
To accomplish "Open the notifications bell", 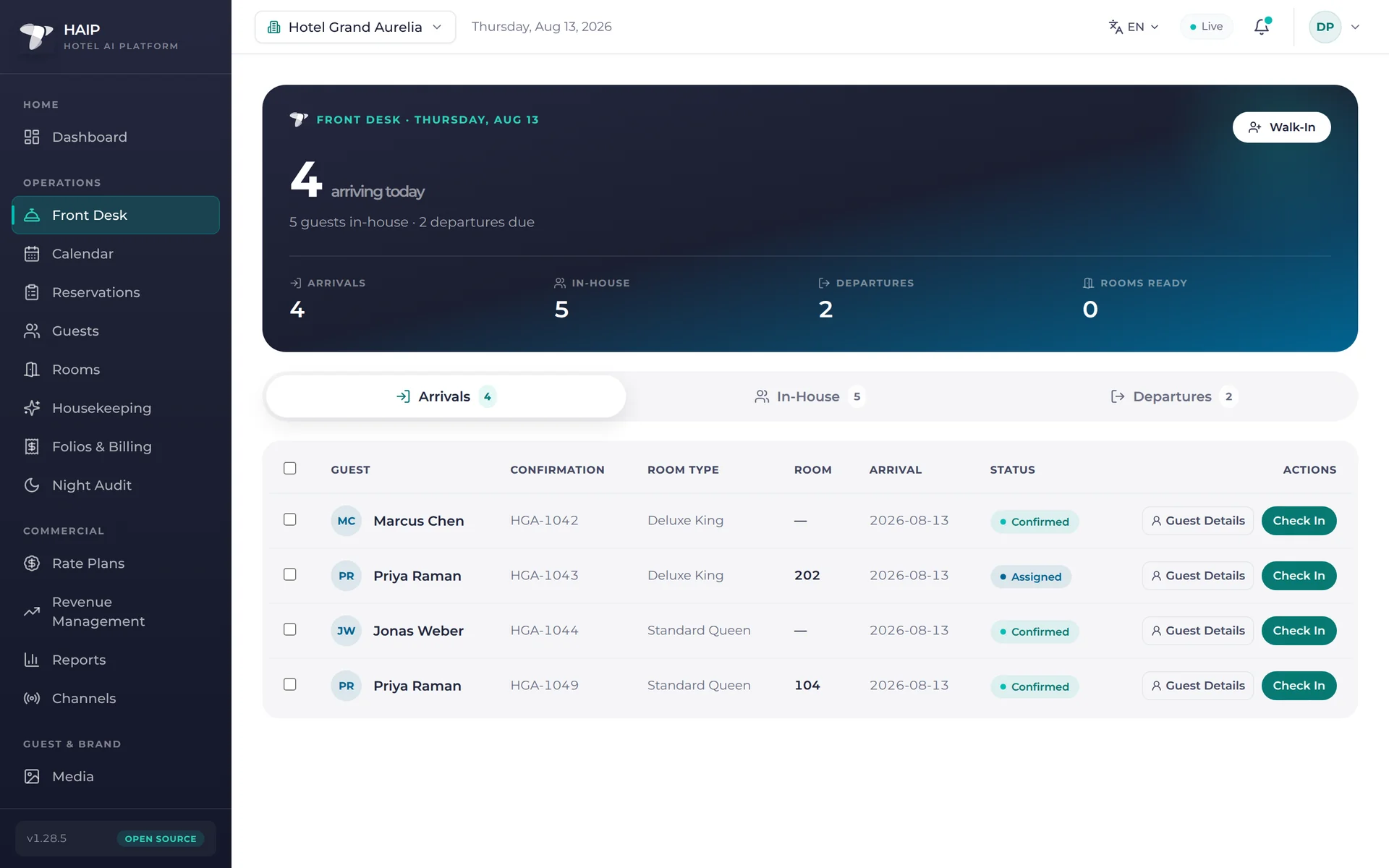I will [1262, 27].
